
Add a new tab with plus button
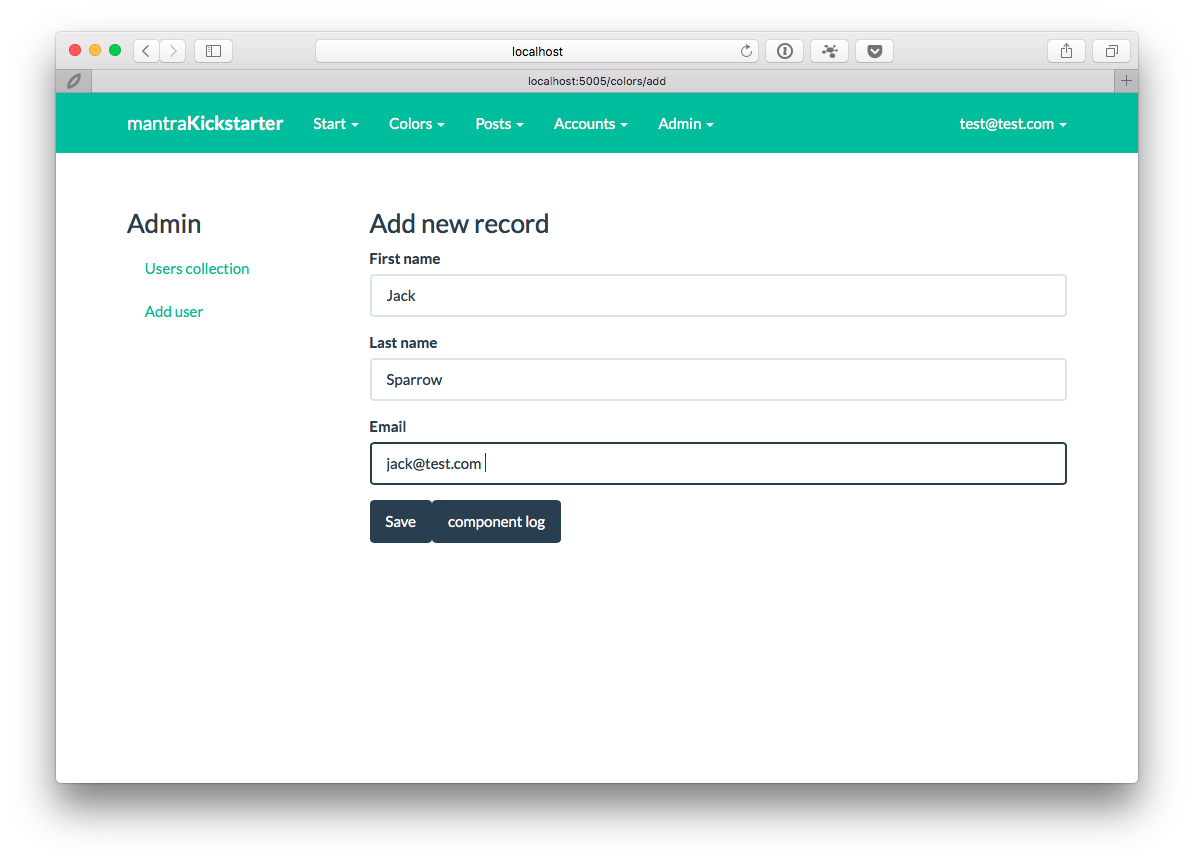(1126, 81)
